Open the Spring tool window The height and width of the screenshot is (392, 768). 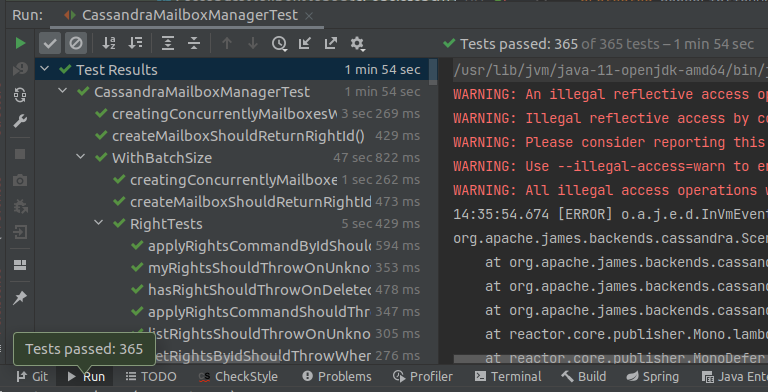pos(652,376)
